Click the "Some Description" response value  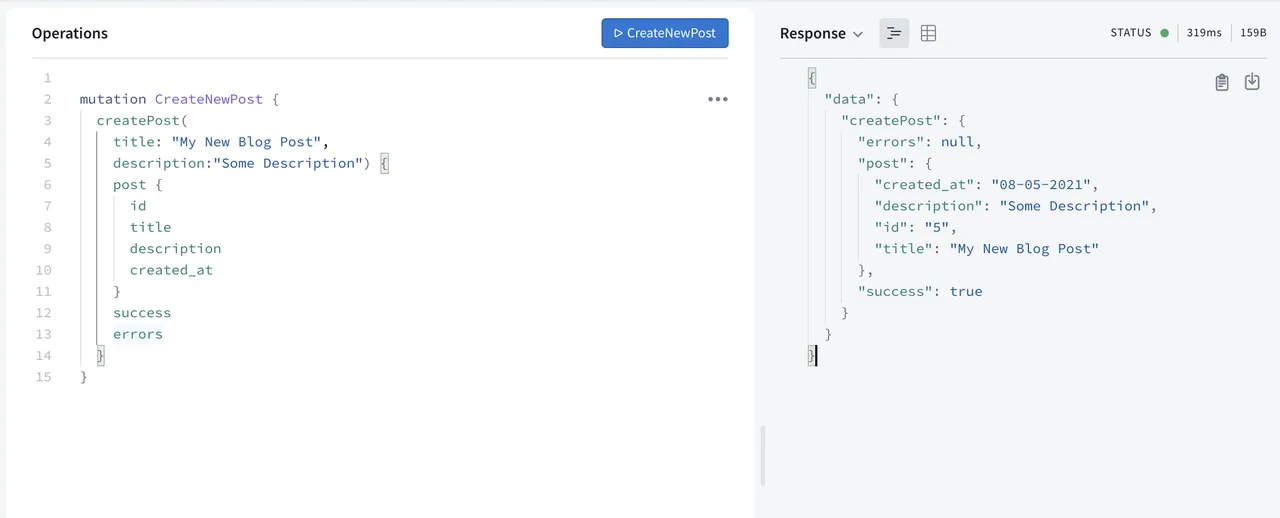pyautogui.click(x=1074, y=206)
